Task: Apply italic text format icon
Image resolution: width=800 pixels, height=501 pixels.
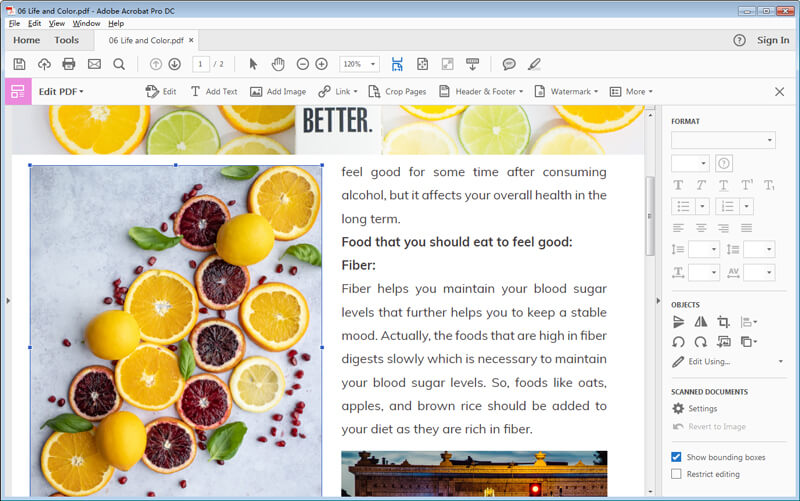Action: (701, 185)
